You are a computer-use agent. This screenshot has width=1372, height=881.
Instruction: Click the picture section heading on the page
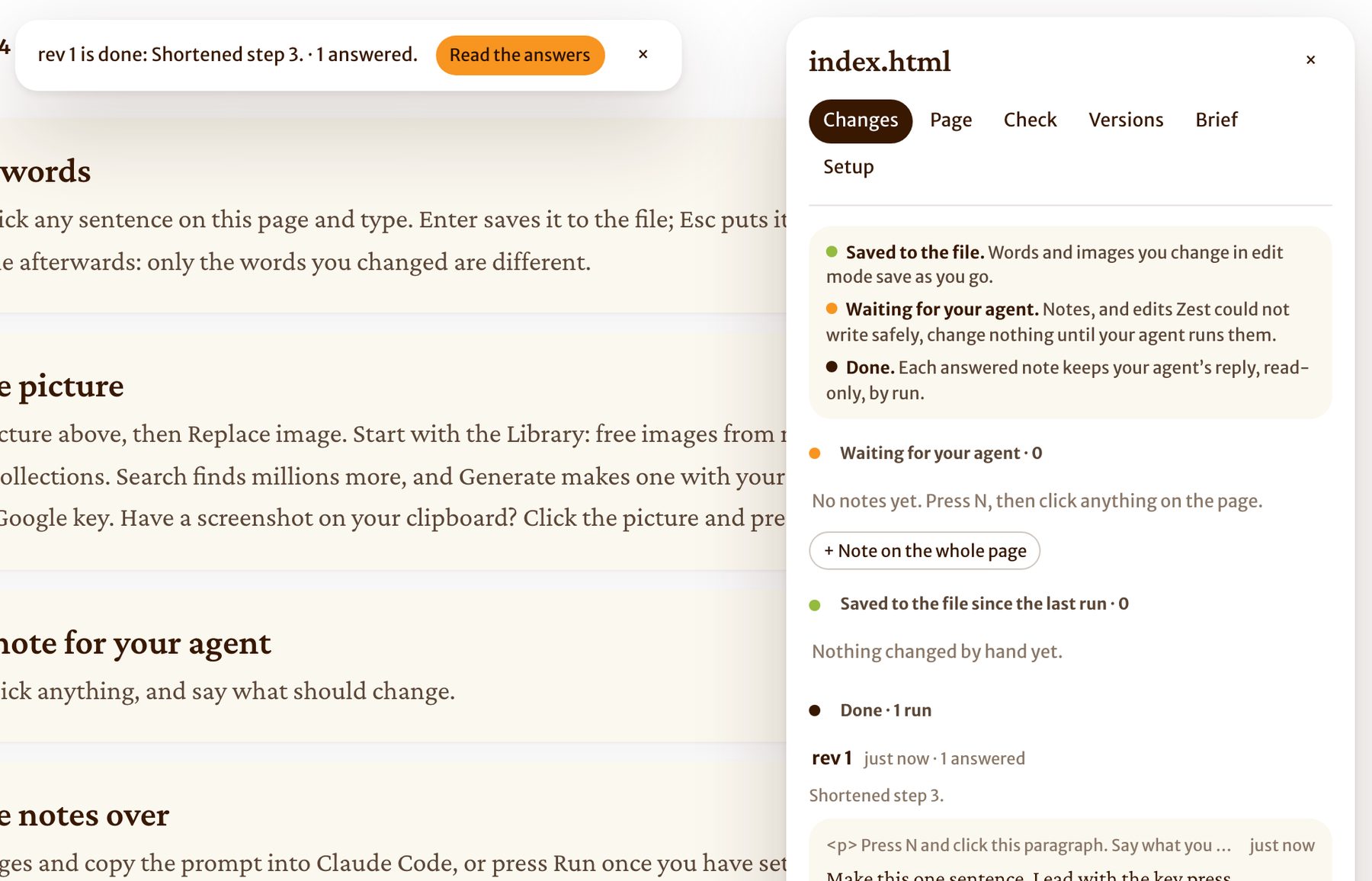(x=63, y=386)
